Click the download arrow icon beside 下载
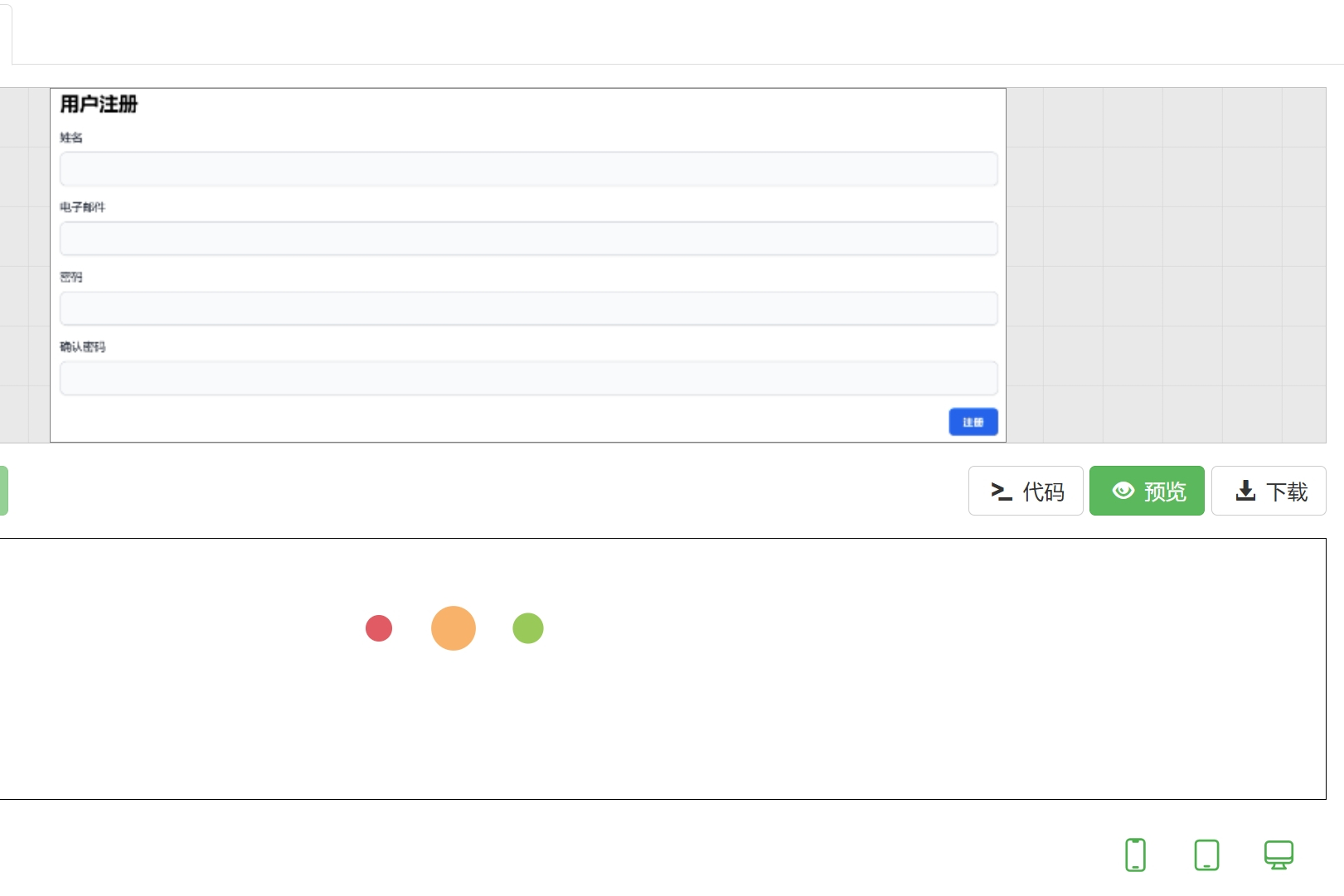Viewport: 1344px width, 896px height. tap(1245, 491)
